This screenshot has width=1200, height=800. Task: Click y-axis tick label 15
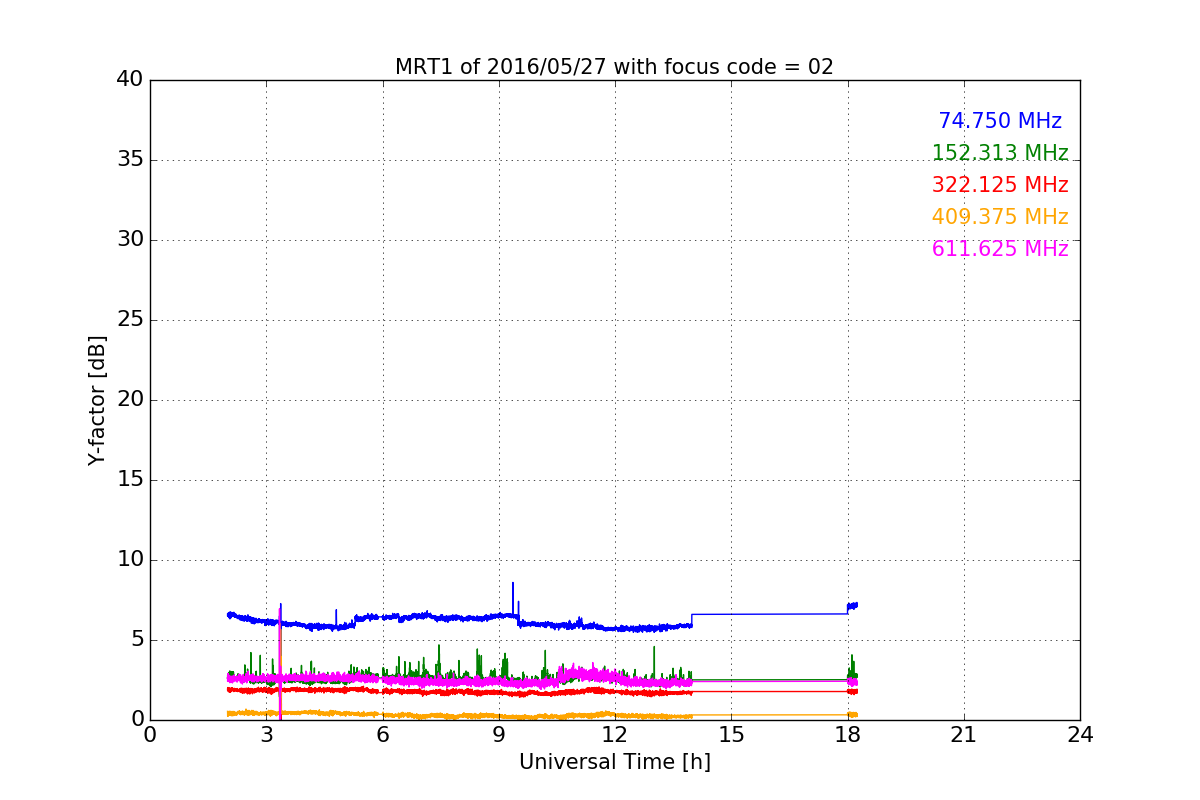click(x=130, y=480)
